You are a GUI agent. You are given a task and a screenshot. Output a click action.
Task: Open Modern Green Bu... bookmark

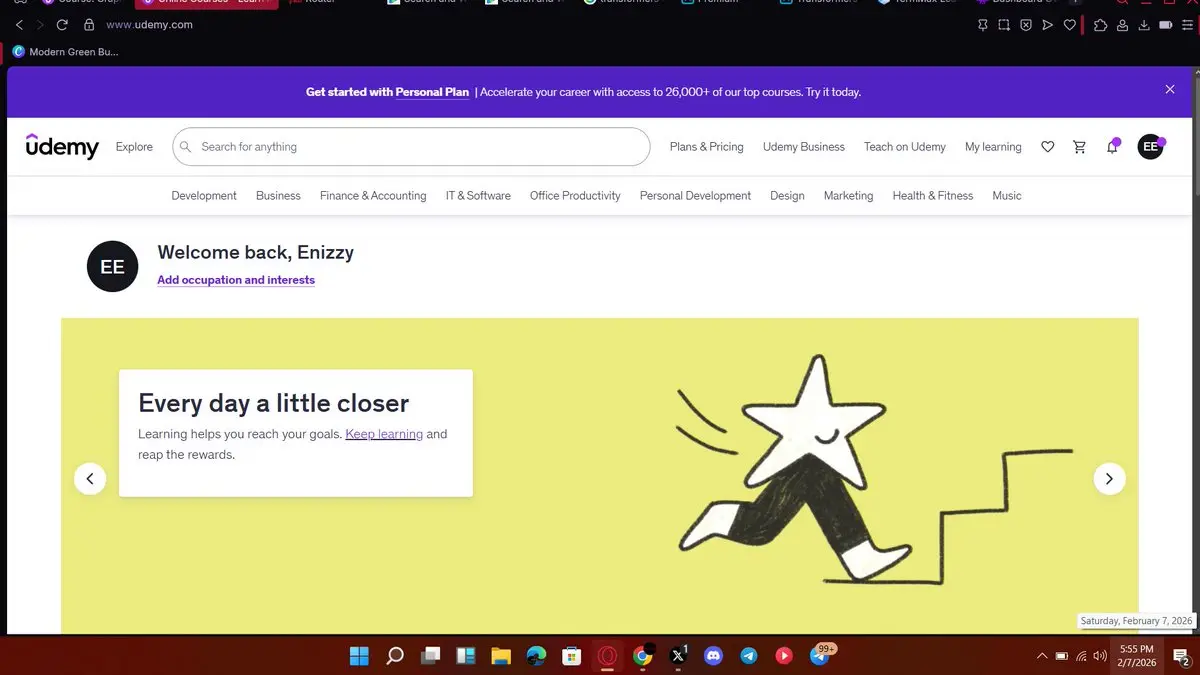pos(66,52)
